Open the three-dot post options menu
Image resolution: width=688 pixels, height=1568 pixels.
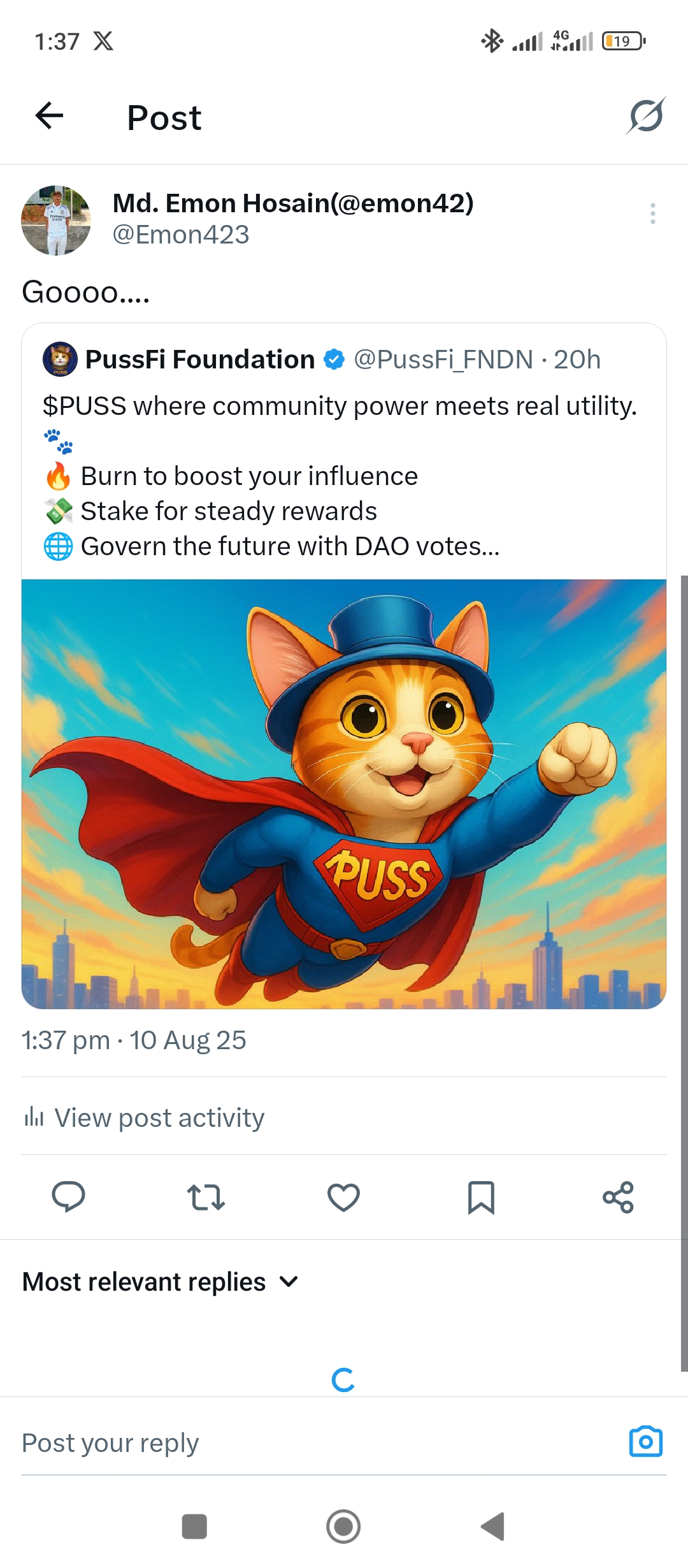(x=652, y=214)
